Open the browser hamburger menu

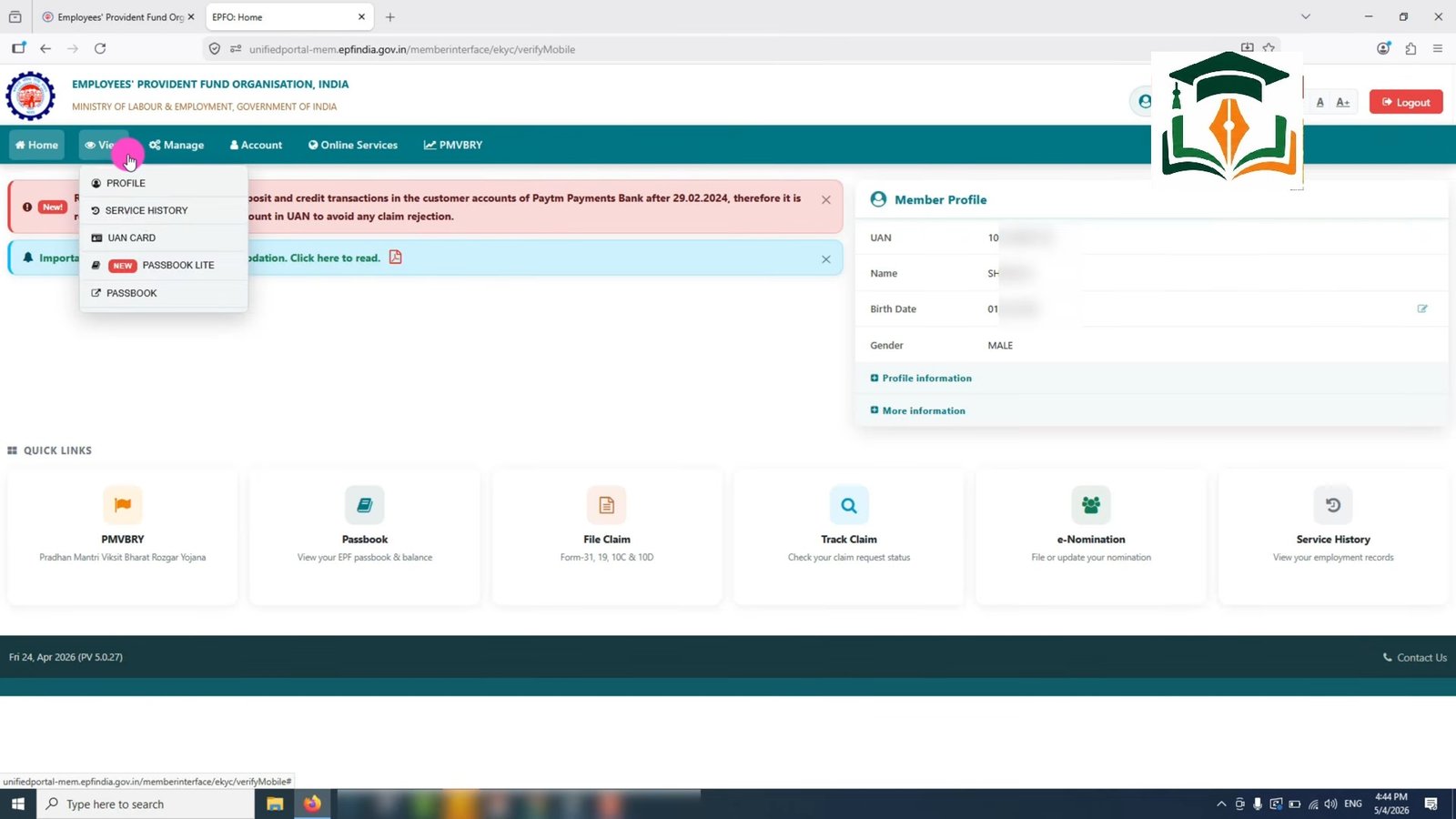(x=1438, y=48)
